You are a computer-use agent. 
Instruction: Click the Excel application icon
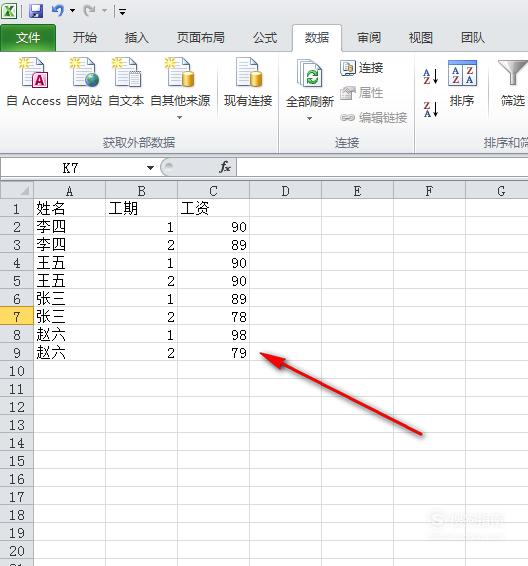click(9, 11)
